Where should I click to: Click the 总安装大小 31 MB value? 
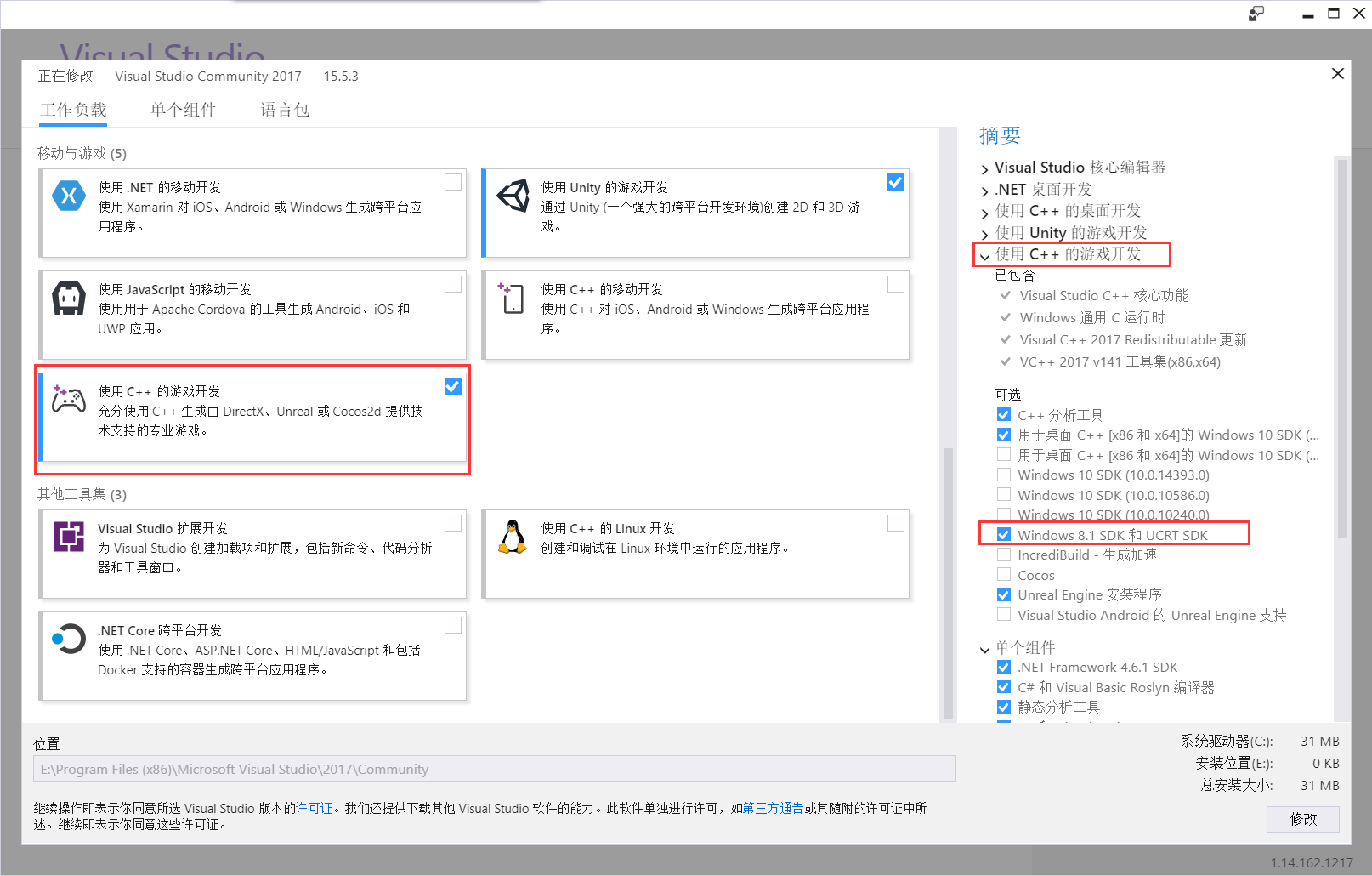tap(1319, 785)
